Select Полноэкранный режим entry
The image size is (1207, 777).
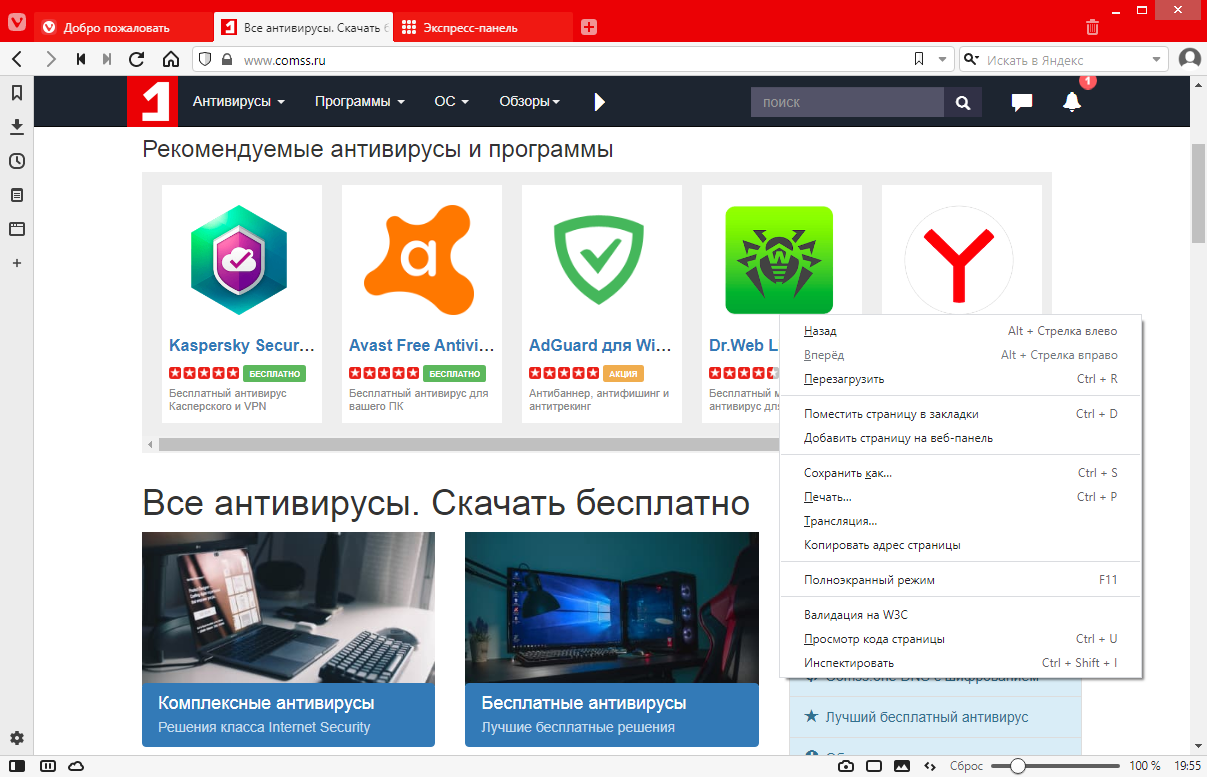point(960,580)
